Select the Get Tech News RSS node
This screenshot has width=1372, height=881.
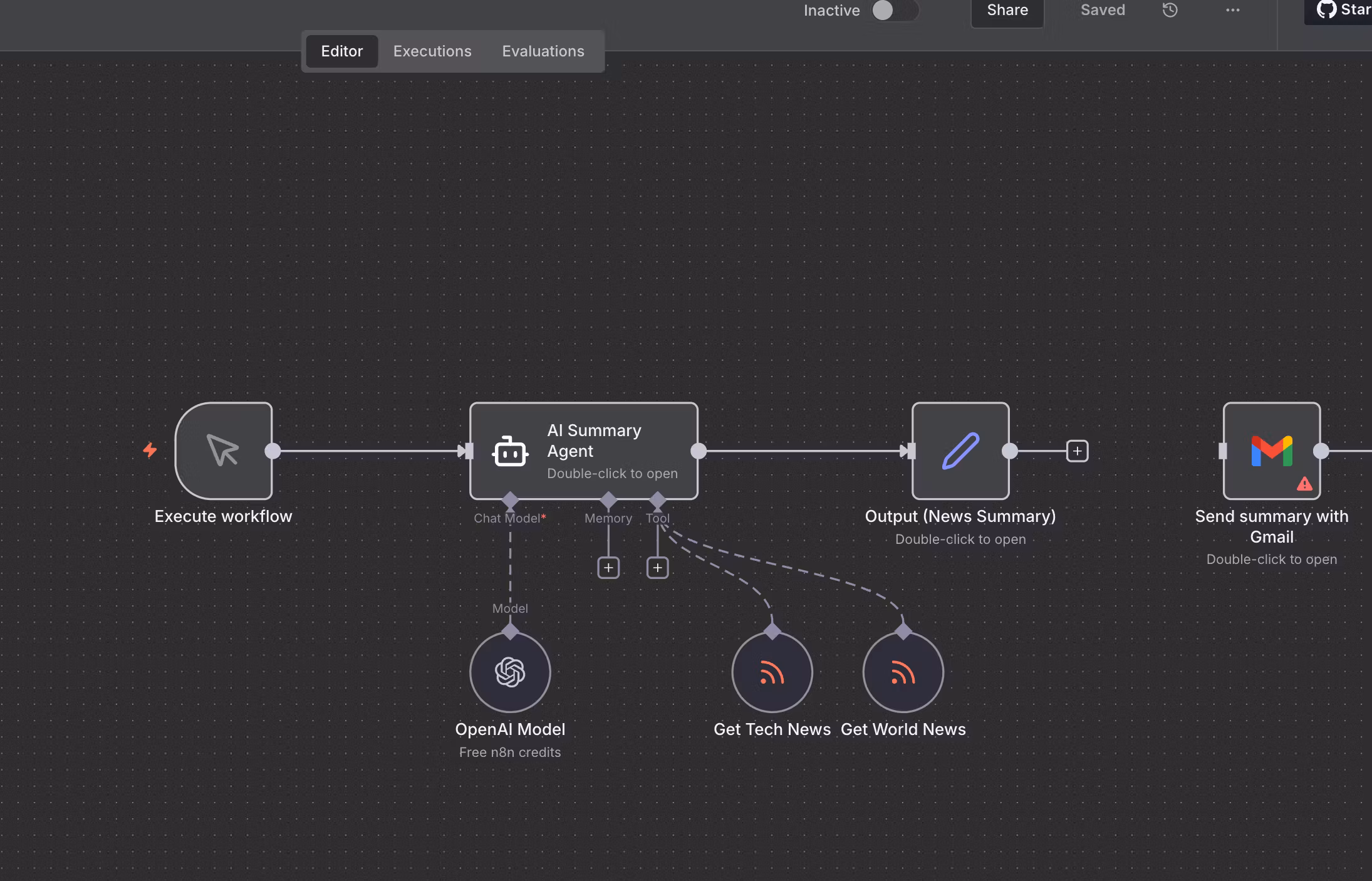772,672
